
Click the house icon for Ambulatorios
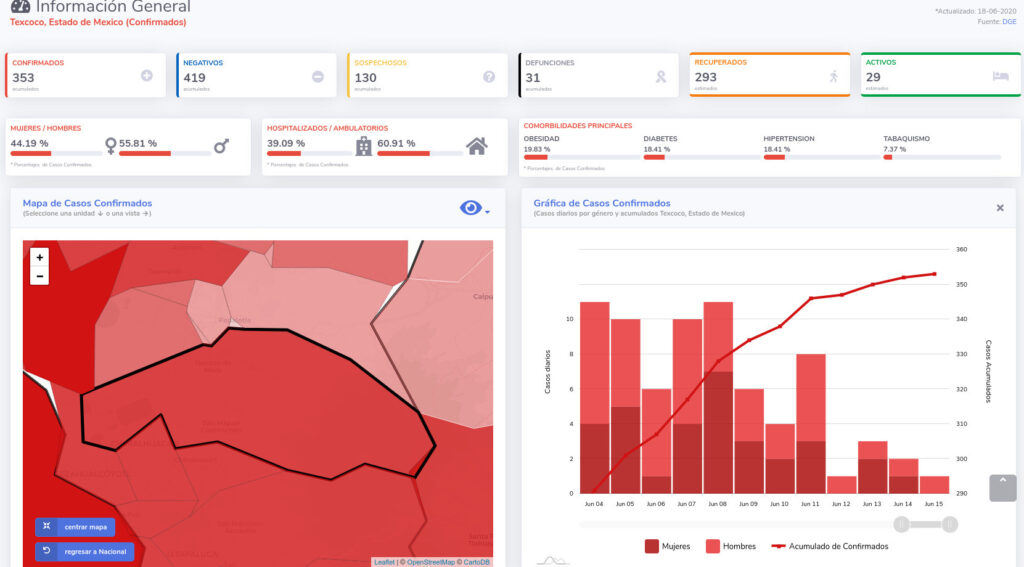[477, 146]
